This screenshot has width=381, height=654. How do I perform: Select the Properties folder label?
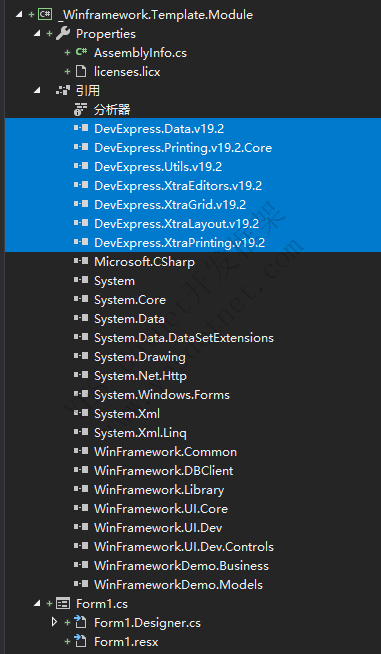tap(106, 34)
